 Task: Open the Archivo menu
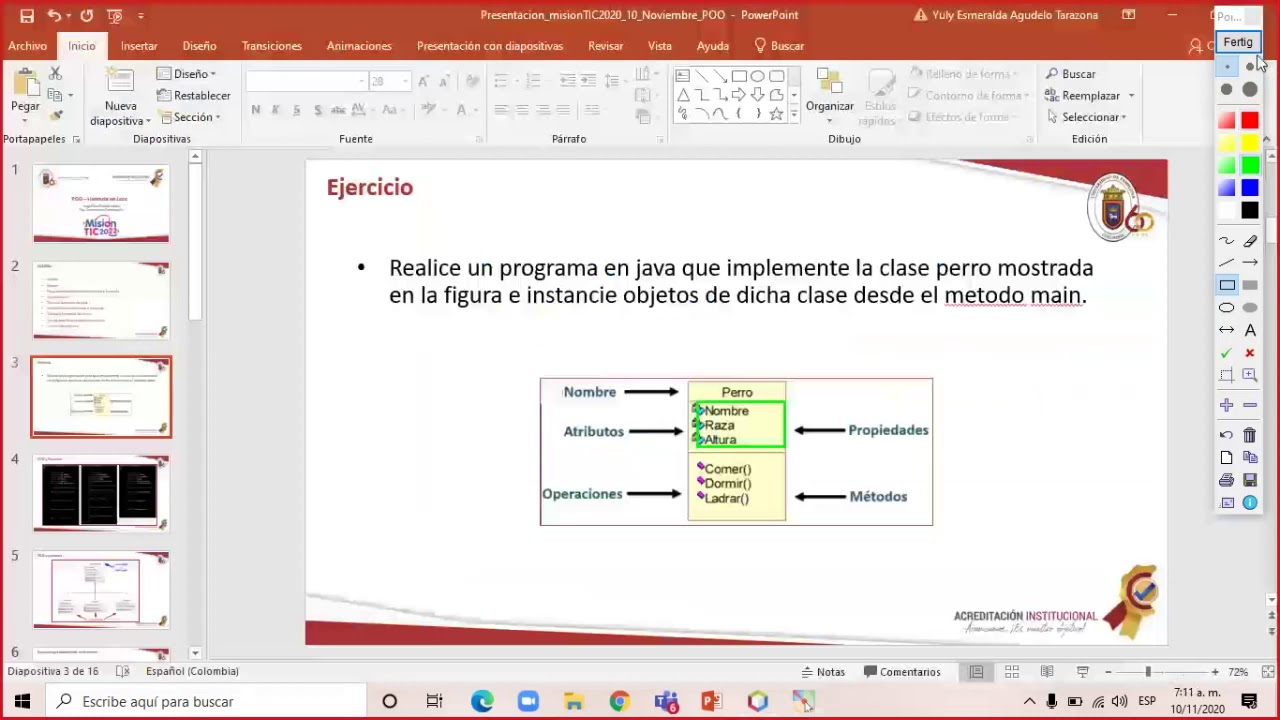28,46
